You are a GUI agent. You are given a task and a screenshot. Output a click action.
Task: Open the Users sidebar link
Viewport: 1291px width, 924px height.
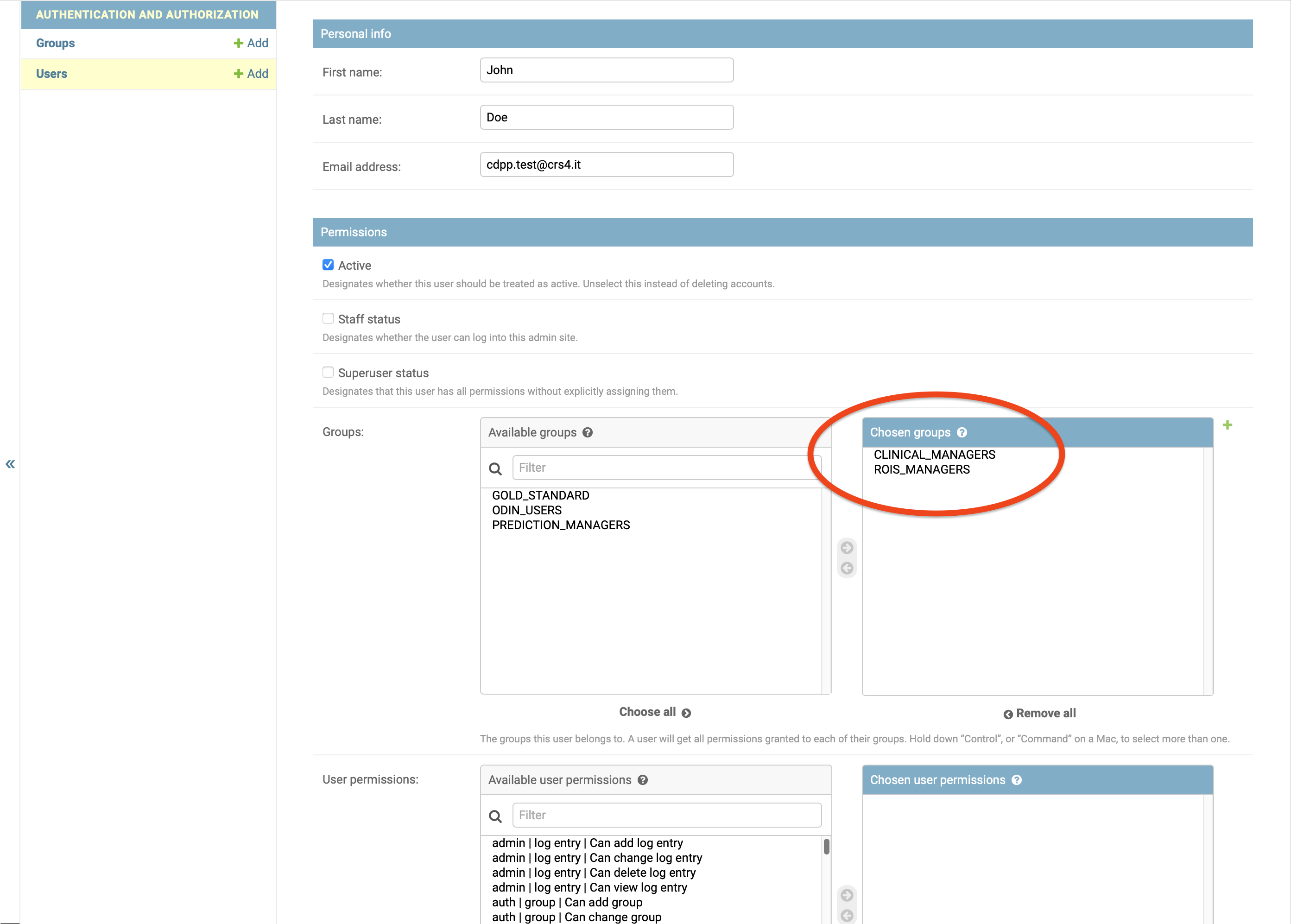(x=51, y=74)
